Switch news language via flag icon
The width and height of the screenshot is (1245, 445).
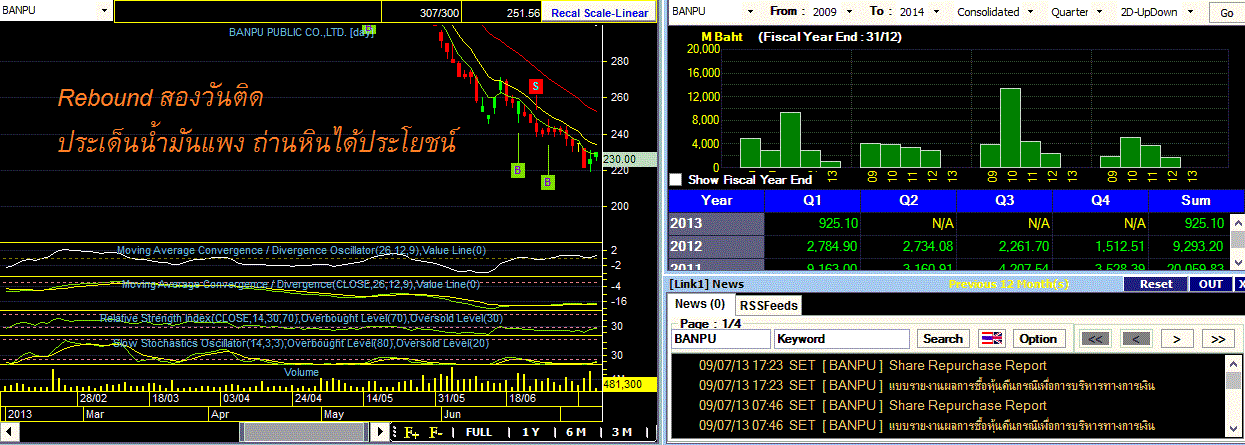pos(991,339)
